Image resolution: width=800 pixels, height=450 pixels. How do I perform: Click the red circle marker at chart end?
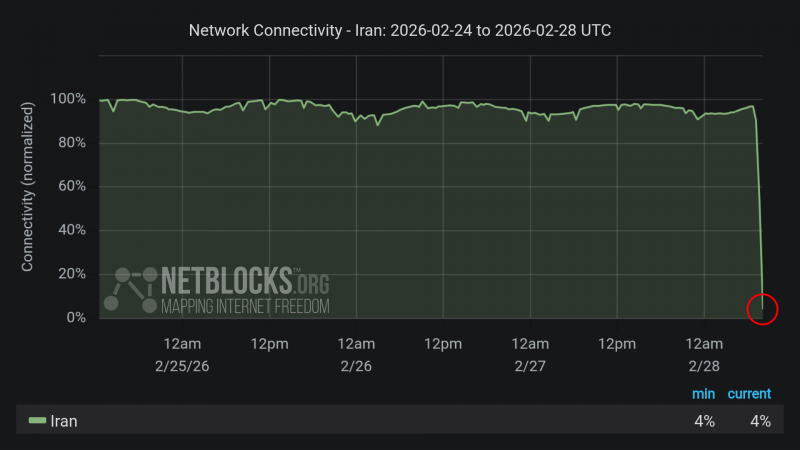coord(762,309)
